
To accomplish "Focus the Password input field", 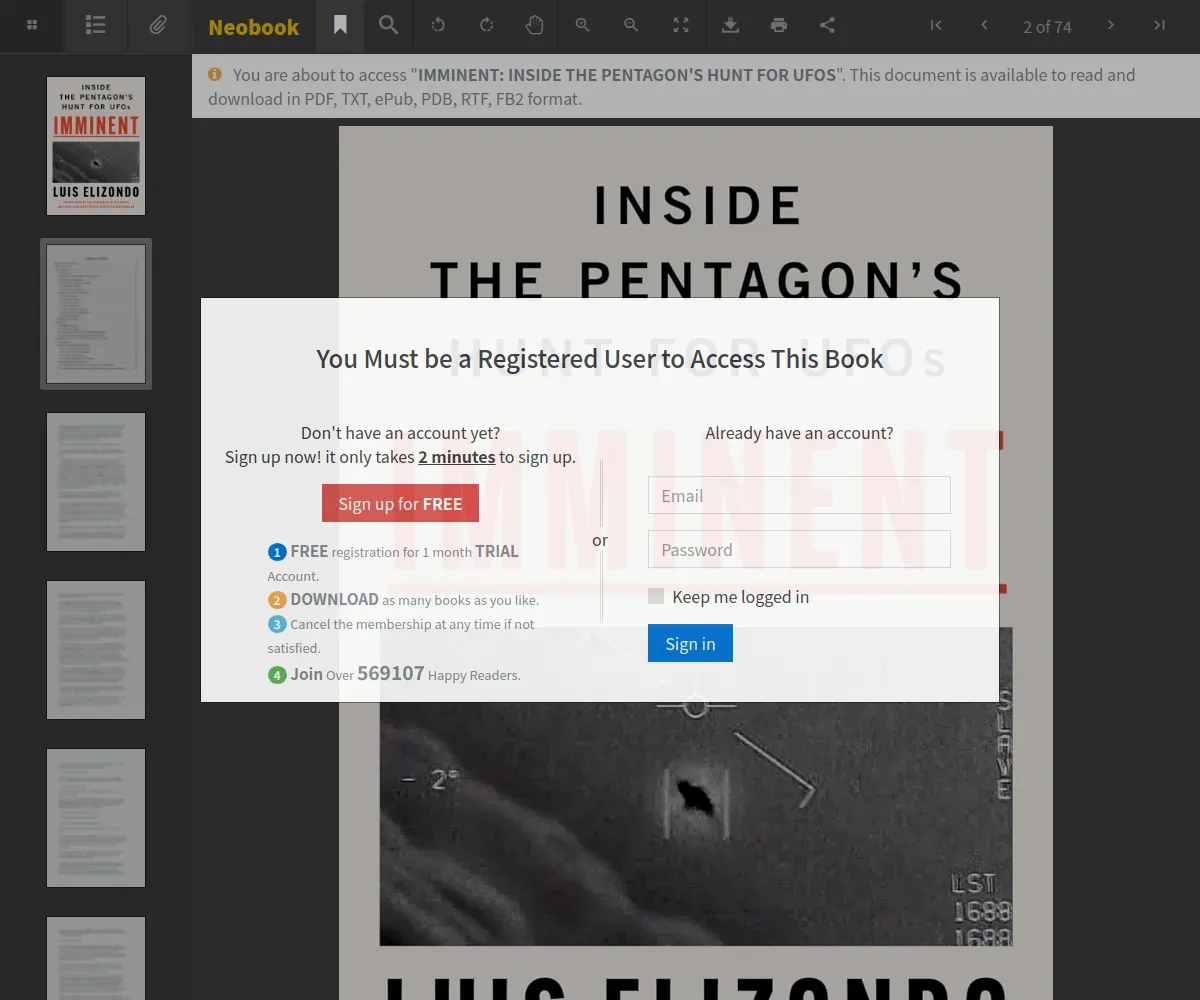I will (799, 549).
